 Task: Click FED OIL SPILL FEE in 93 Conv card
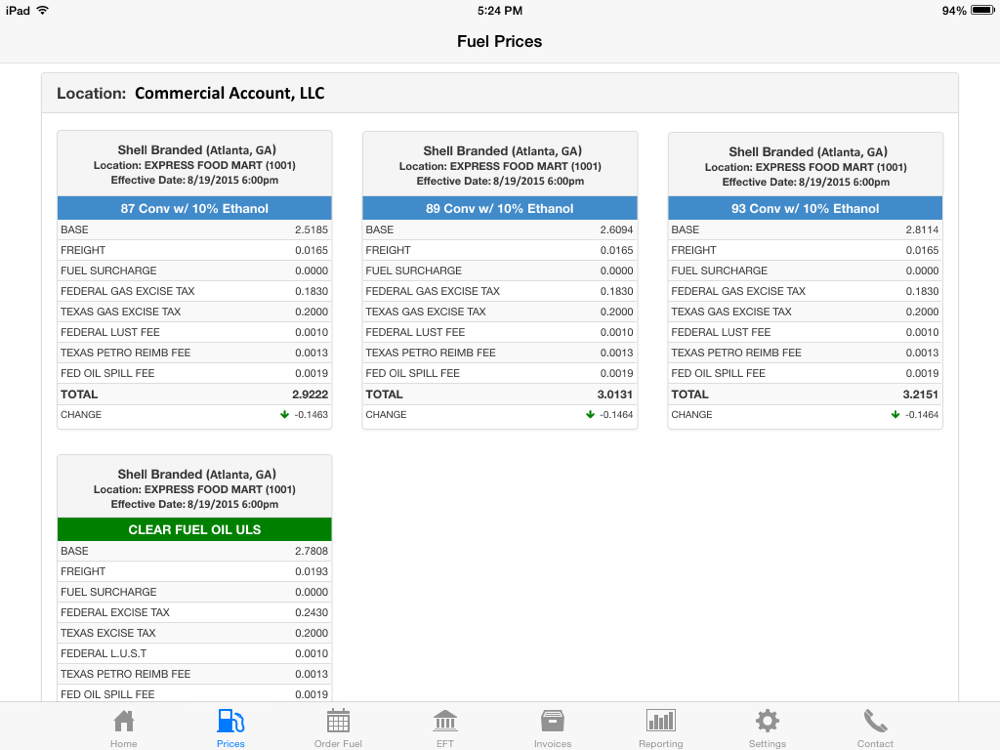(x=718, y=373)
